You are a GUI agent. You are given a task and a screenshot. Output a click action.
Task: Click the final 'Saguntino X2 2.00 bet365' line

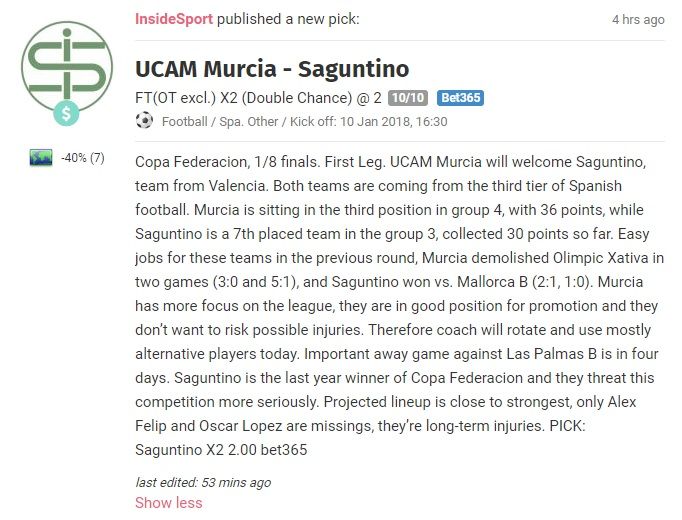221,449
